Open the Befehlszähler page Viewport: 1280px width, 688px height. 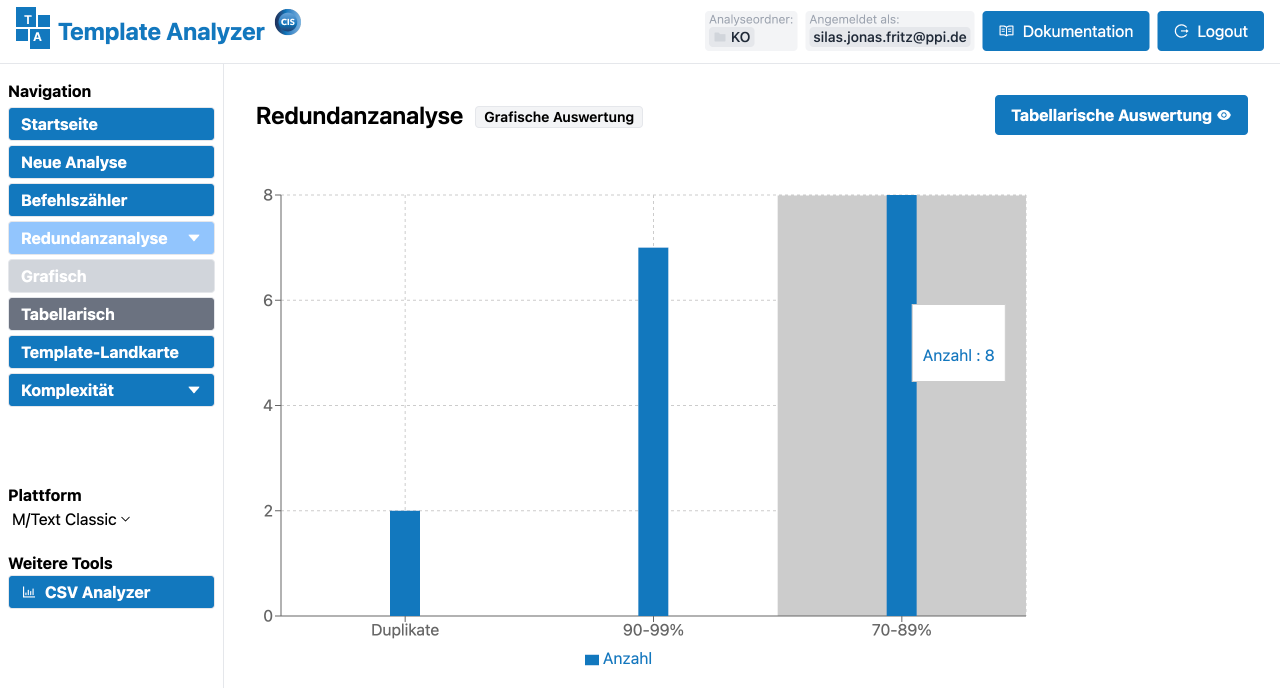coord(111,201)
